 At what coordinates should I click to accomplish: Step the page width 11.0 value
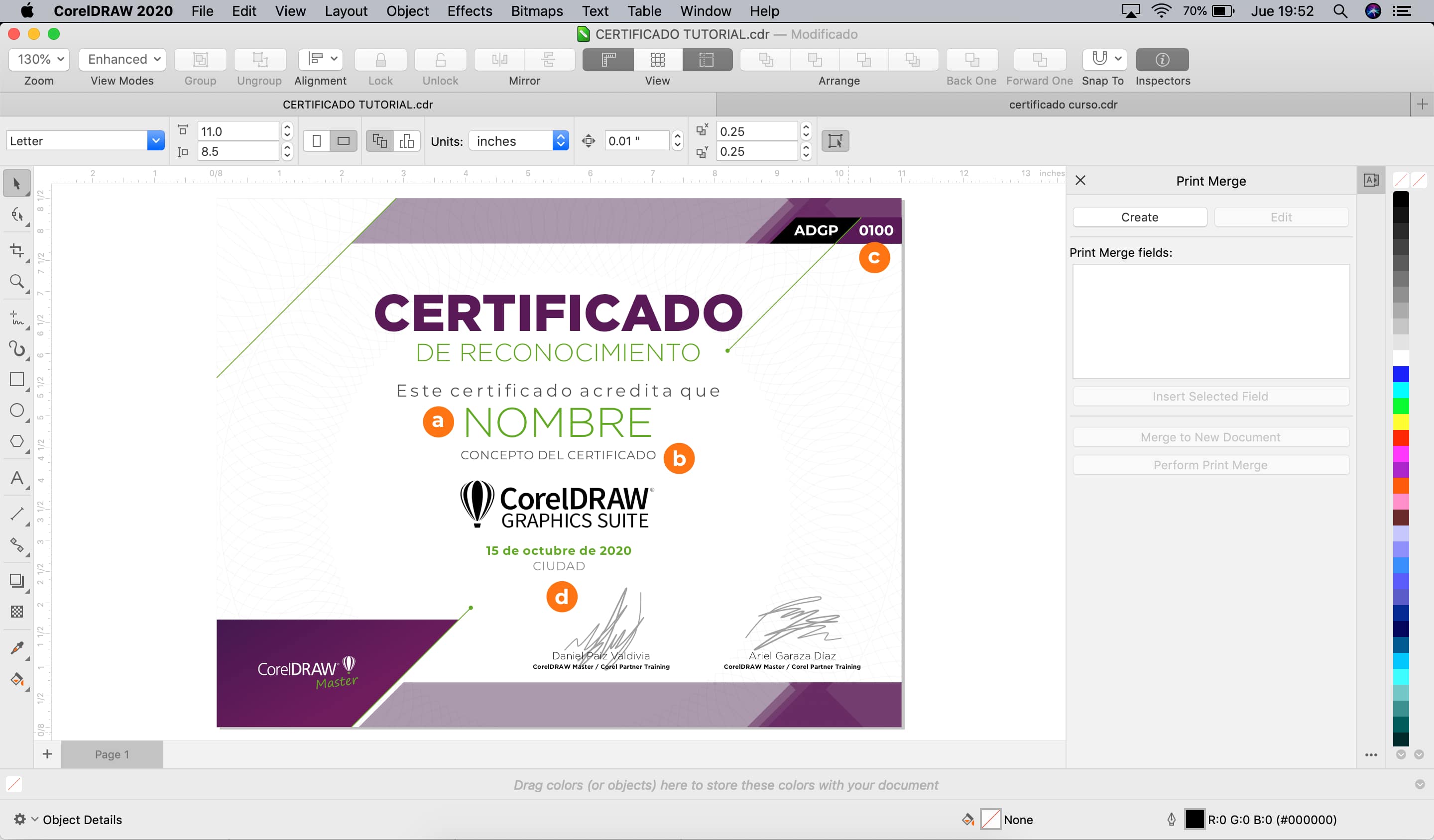287,131
